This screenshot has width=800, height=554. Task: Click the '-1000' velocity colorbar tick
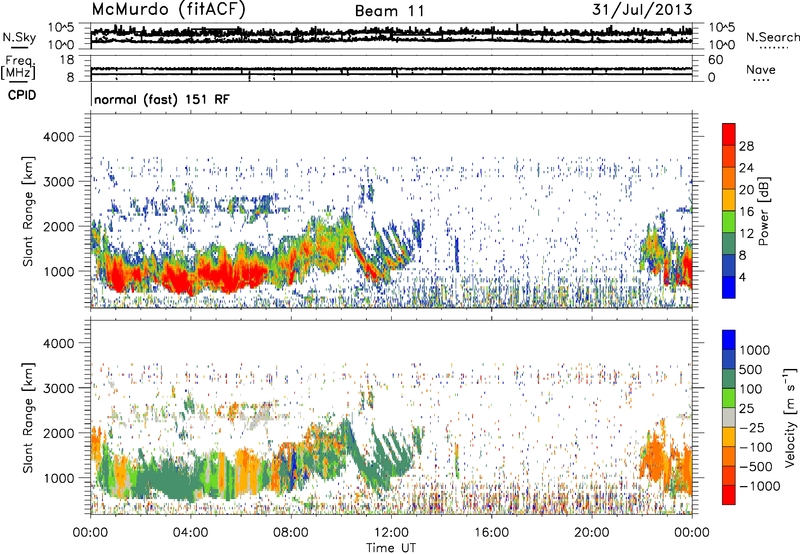(x=759, y=486)
